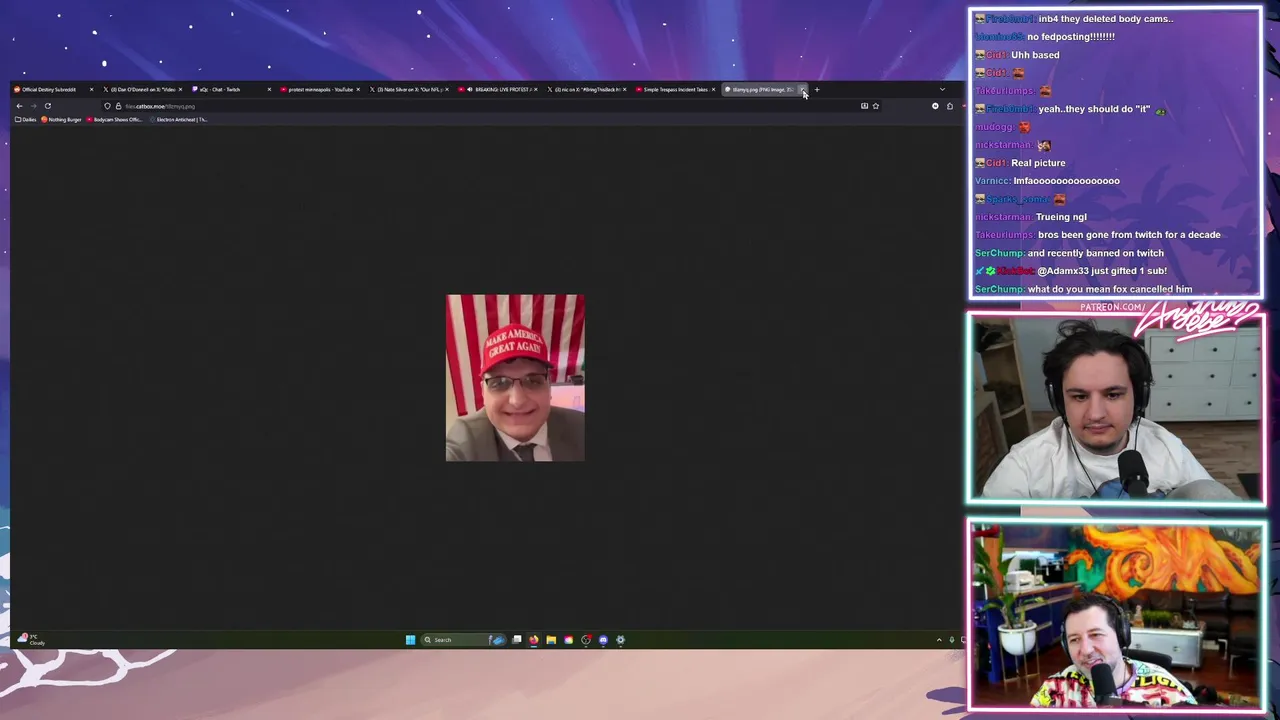This screenshot has width=1280, height=720.
Task: Open the BREAKING LIVE PROTEST tab
Action: tap(498, 90)
